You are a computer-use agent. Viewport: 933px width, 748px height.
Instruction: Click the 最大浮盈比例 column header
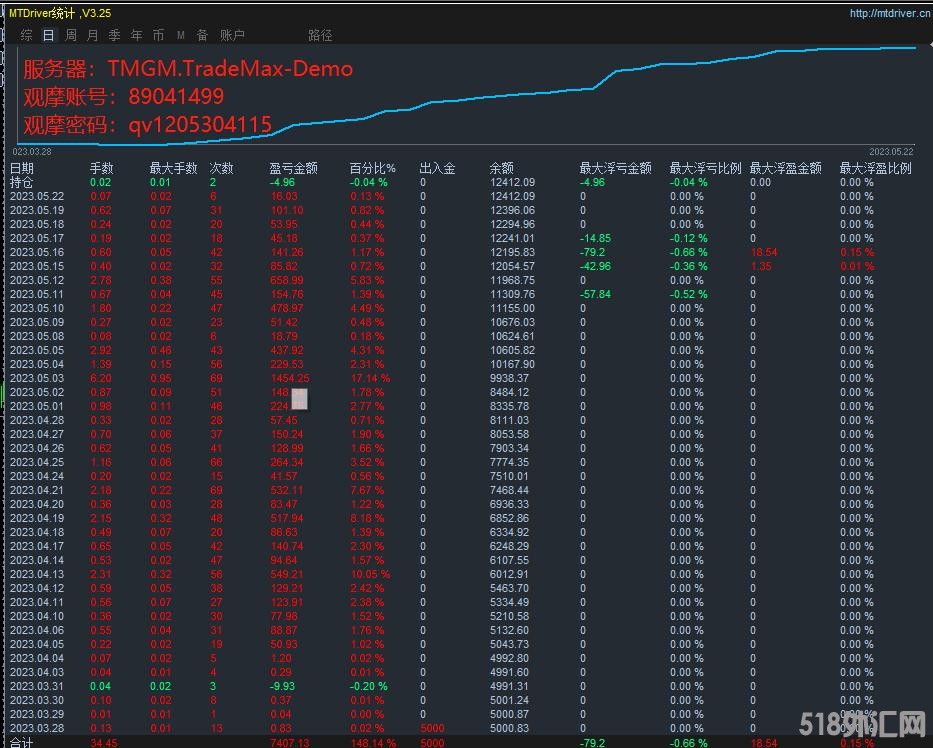coord(875,168)
